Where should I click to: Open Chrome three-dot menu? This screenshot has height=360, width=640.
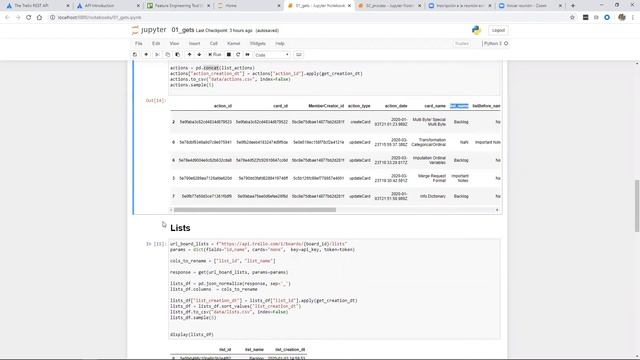(x=633, y=18)
